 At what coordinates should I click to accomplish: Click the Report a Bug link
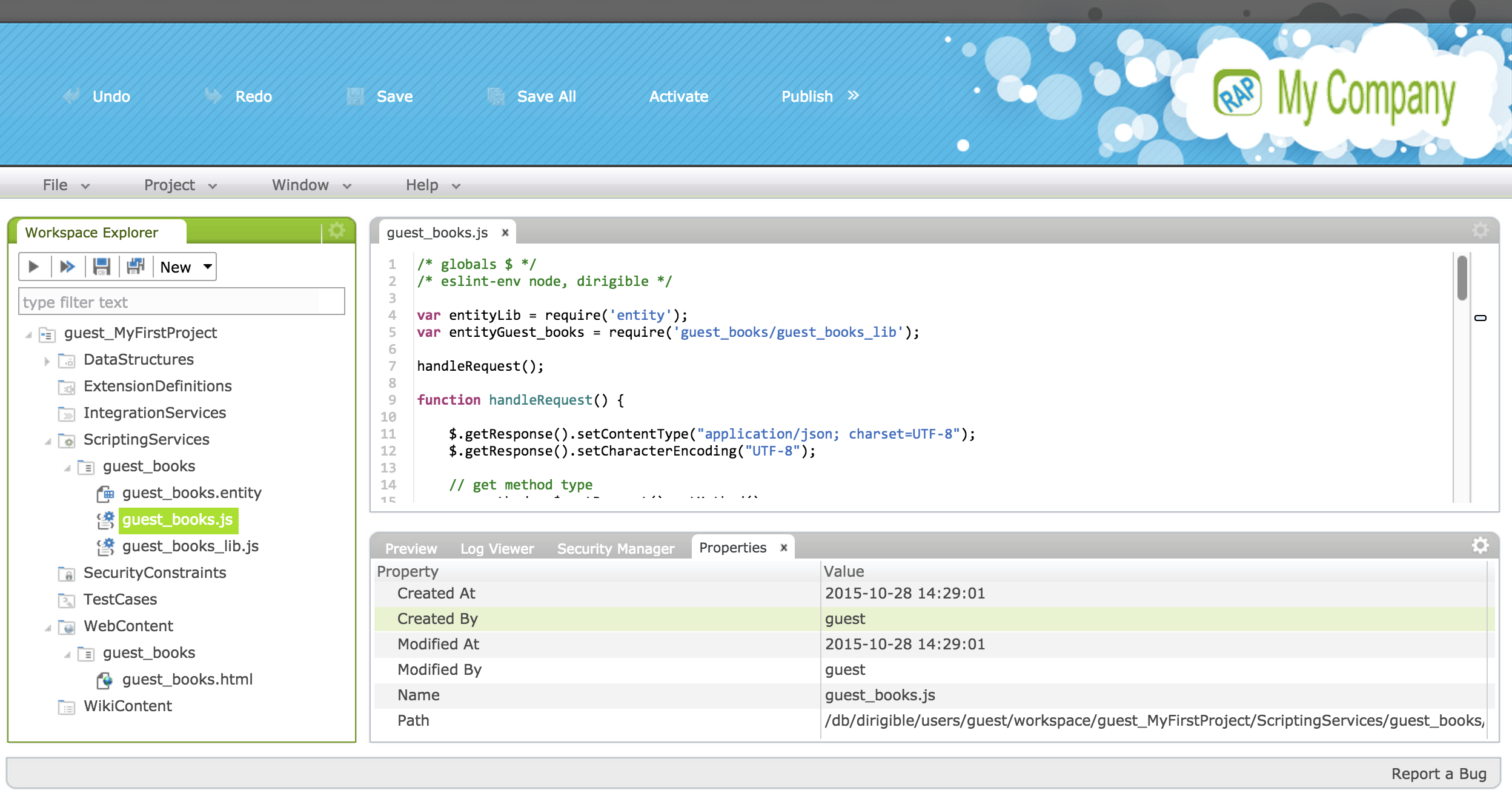coord(1438,774)
